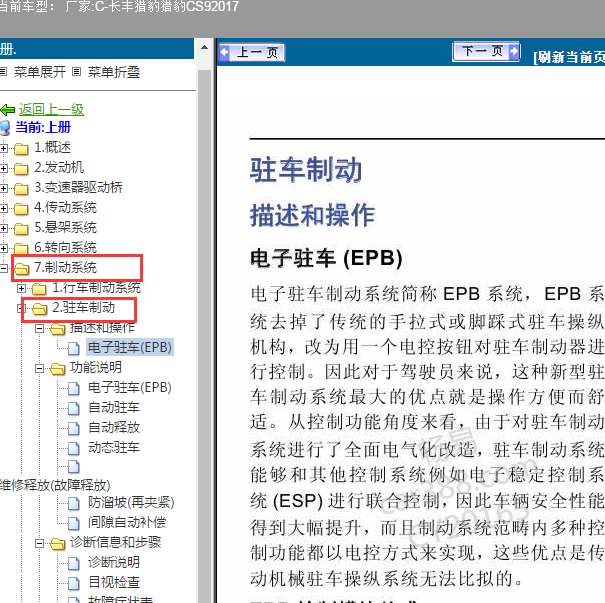Open the 维修释放(故障释放) page
This screenshot has width=605, height=603.
click(x=55, y=485)
